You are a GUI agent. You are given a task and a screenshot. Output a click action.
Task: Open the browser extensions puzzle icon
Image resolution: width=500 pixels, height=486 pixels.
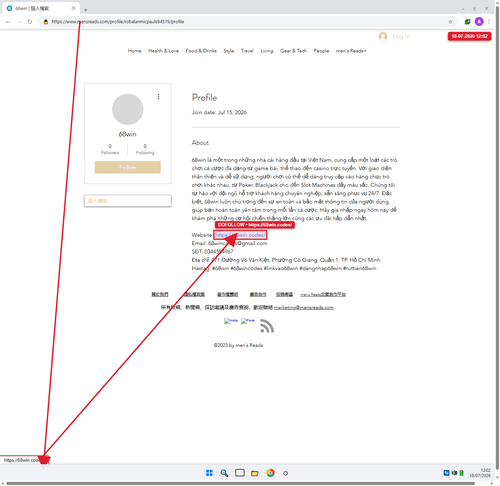coord(468,22)
